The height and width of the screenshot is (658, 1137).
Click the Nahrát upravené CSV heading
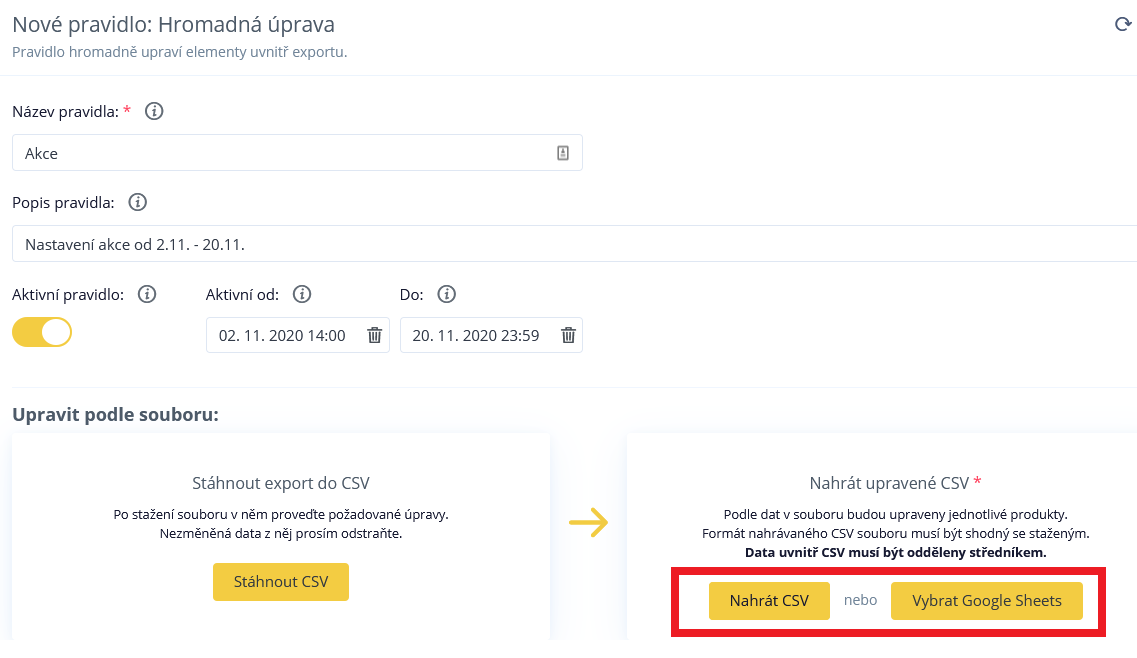889,483
